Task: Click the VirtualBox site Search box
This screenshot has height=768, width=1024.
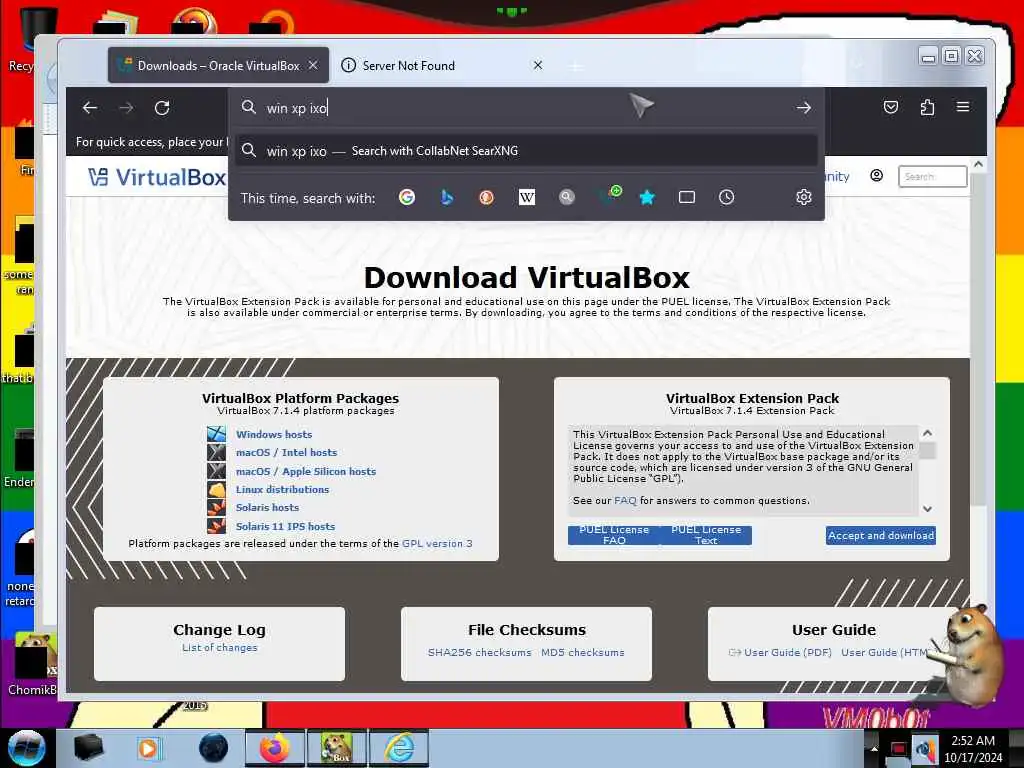Action: tap(932, 176)
